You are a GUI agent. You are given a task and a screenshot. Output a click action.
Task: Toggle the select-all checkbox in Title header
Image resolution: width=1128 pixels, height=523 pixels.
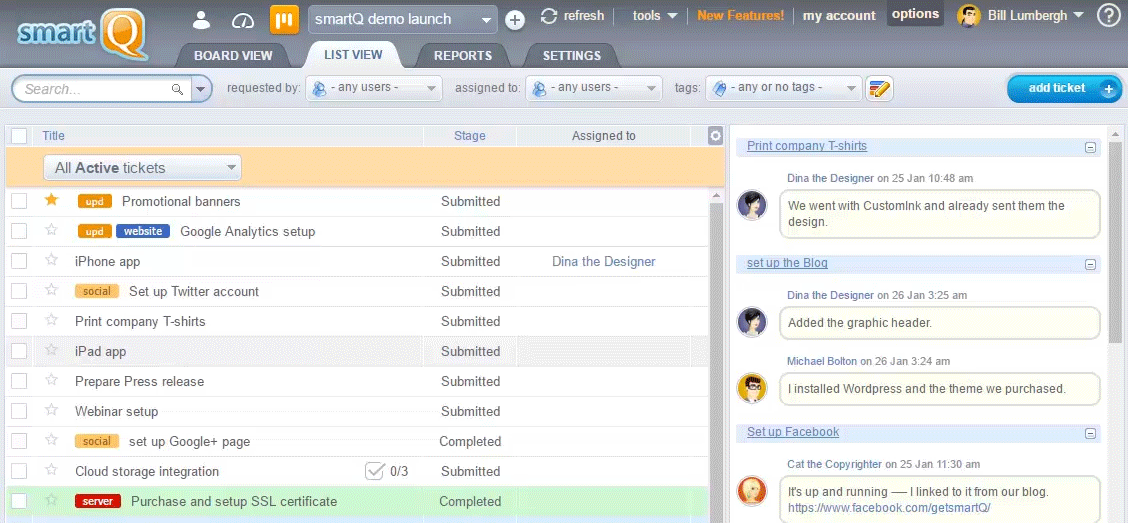[x=19, y=136]
